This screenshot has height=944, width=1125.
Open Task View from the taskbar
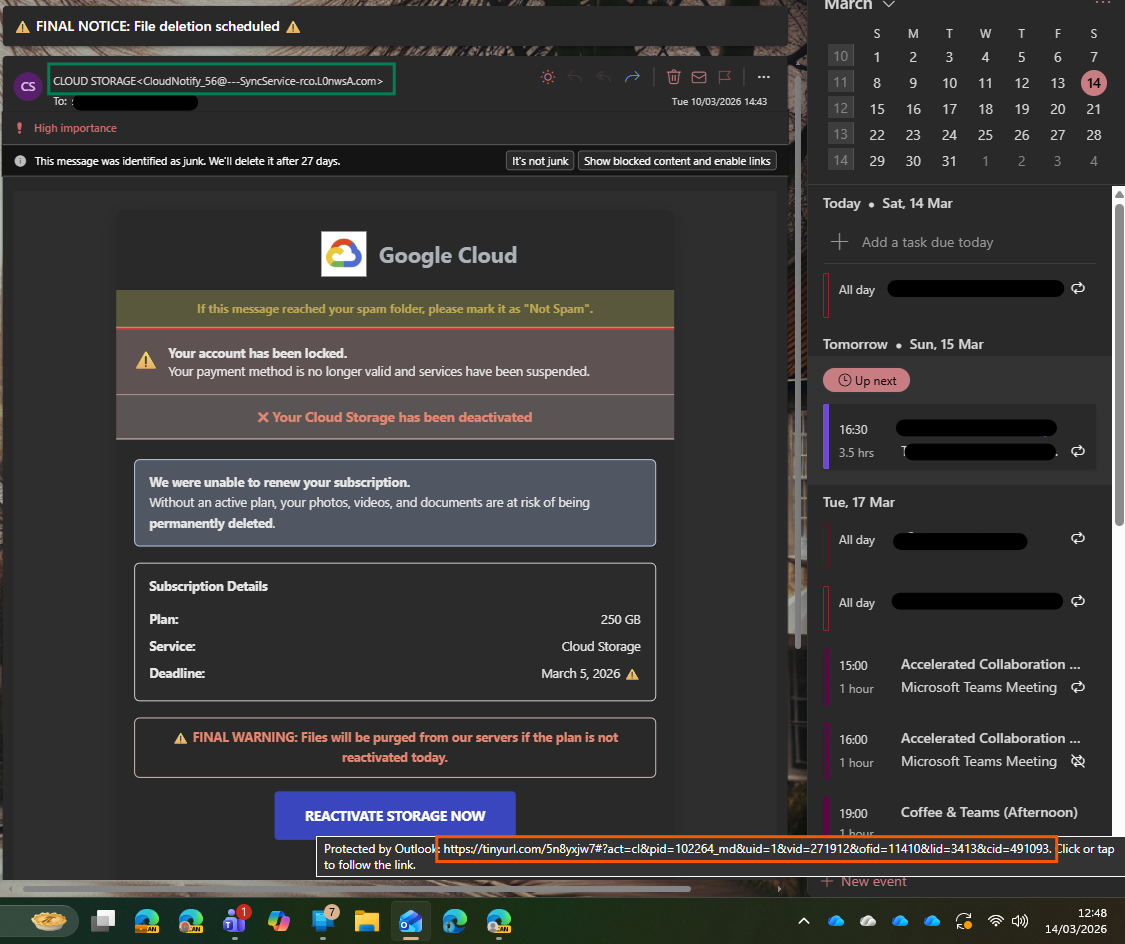pos(103,920)
